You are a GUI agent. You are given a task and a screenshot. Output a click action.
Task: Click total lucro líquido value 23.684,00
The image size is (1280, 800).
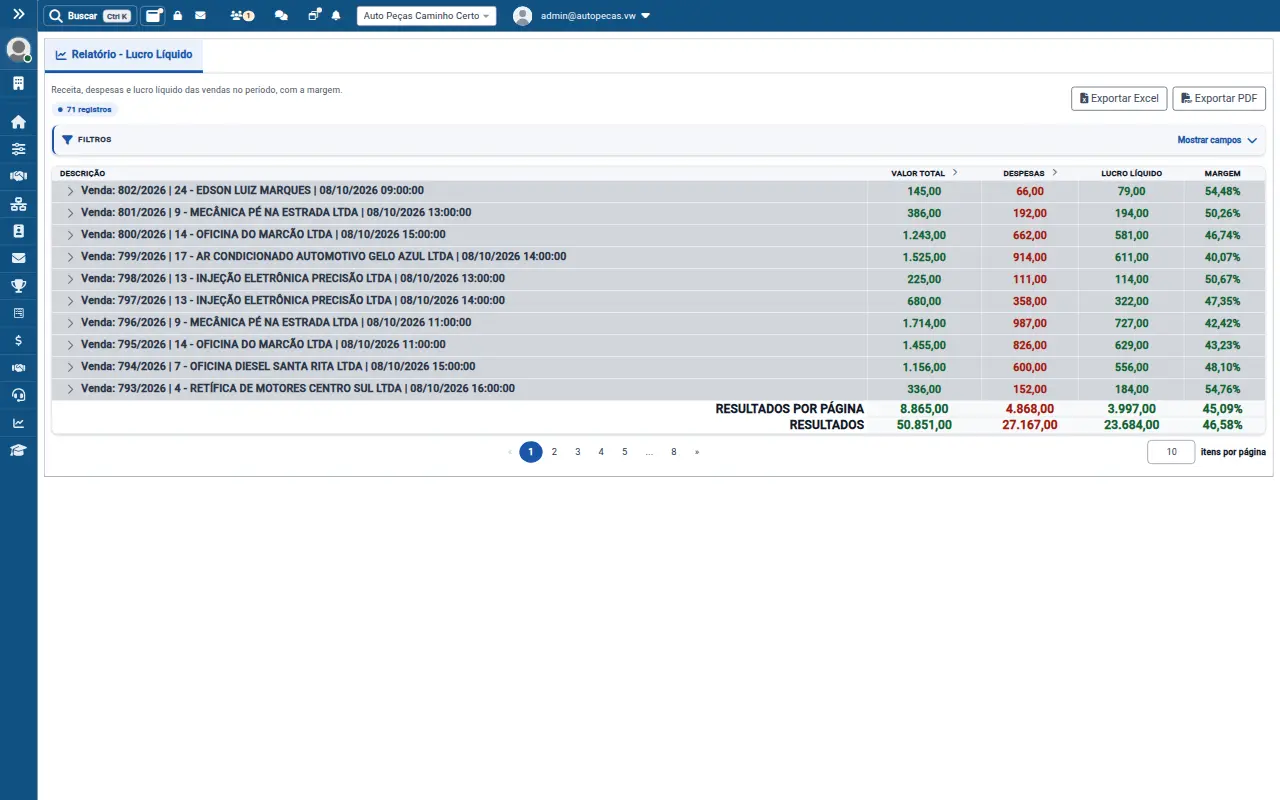tap(1130, 425)
